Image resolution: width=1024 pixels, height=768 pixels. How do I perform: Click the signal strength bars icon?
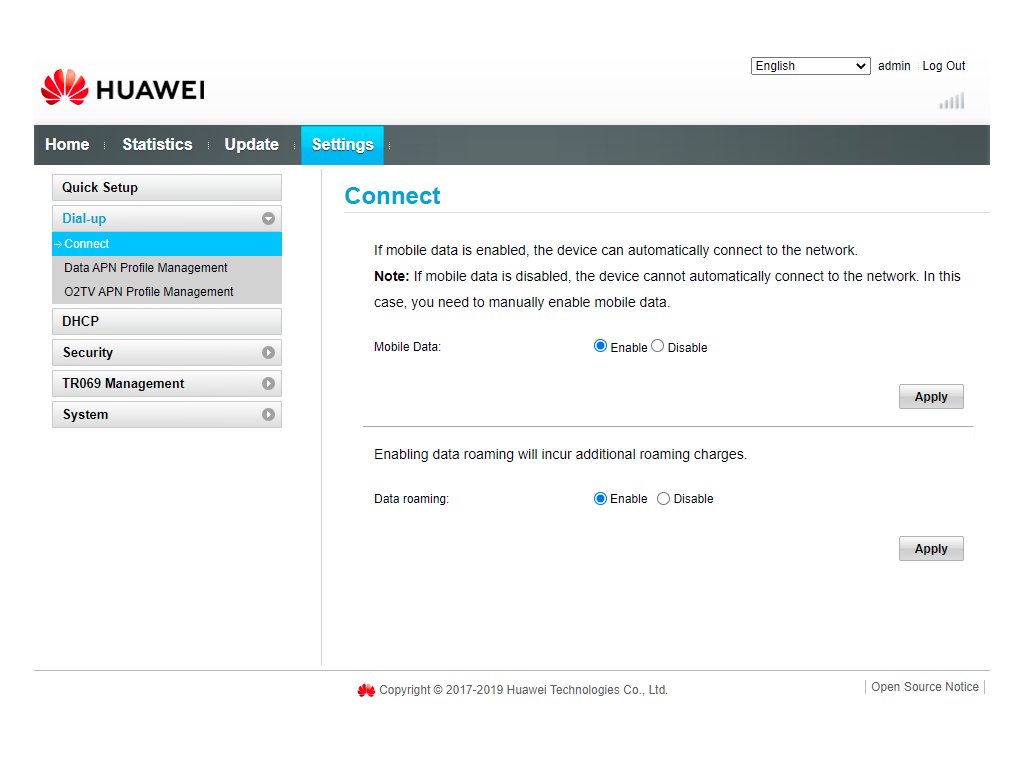click(952, 101)
